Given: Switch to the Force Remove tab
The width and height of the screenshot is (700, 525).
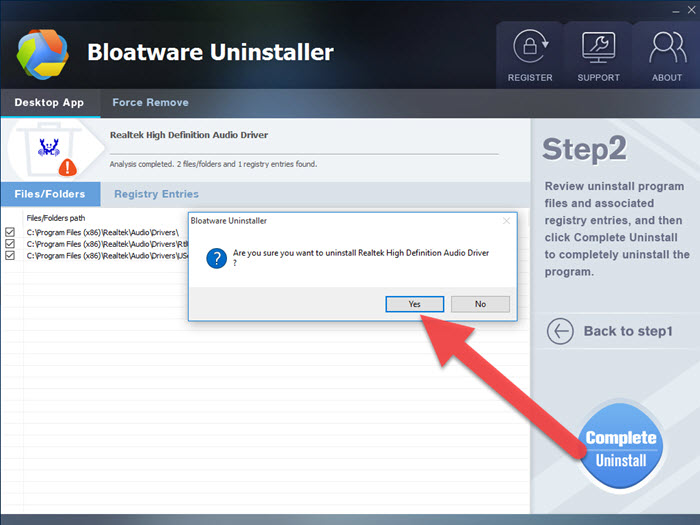Looking at the screenshot, I should click(150, 103).
